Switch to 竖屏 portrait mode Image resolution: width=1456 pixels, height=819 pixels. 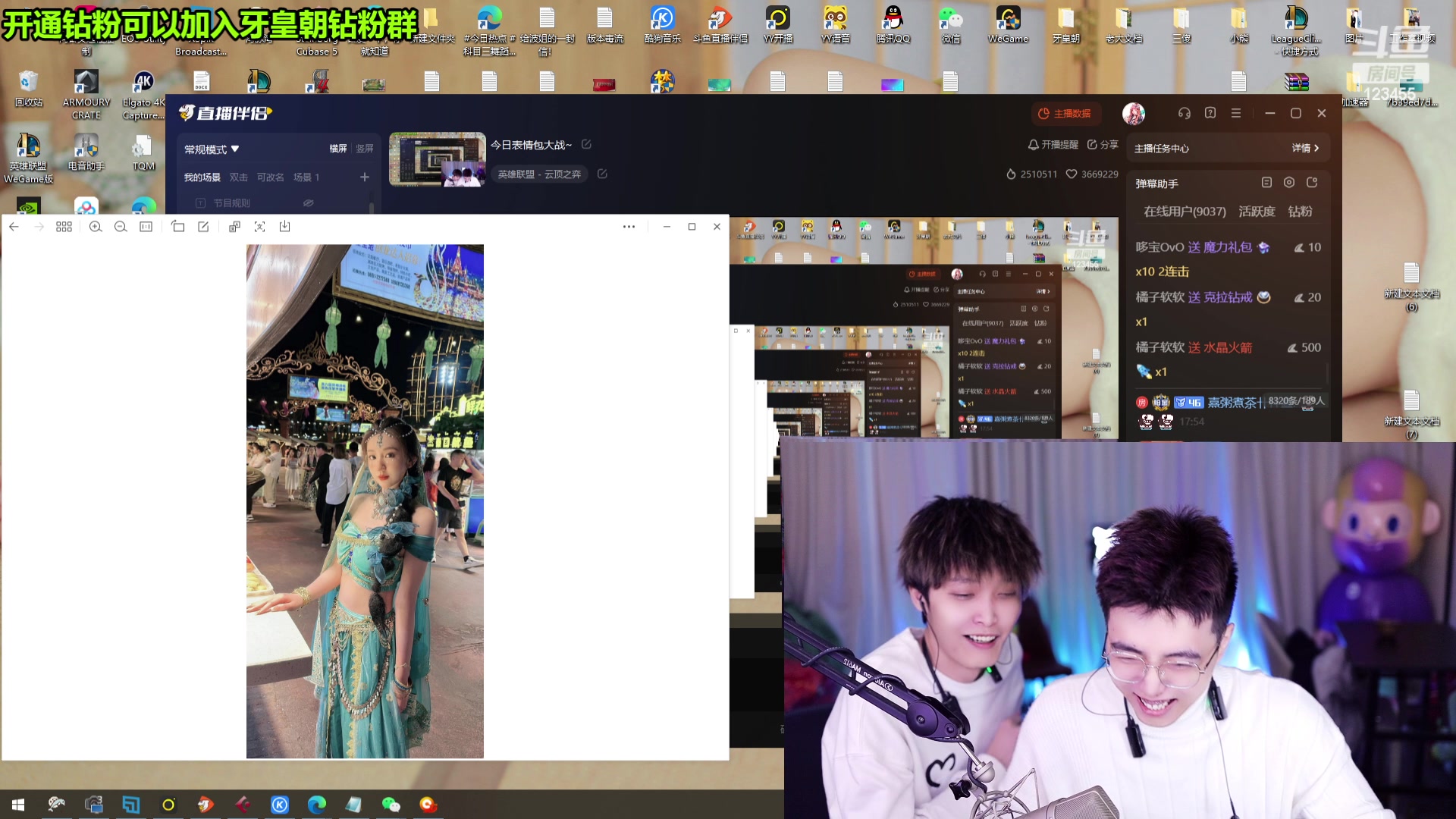point(365,149)
